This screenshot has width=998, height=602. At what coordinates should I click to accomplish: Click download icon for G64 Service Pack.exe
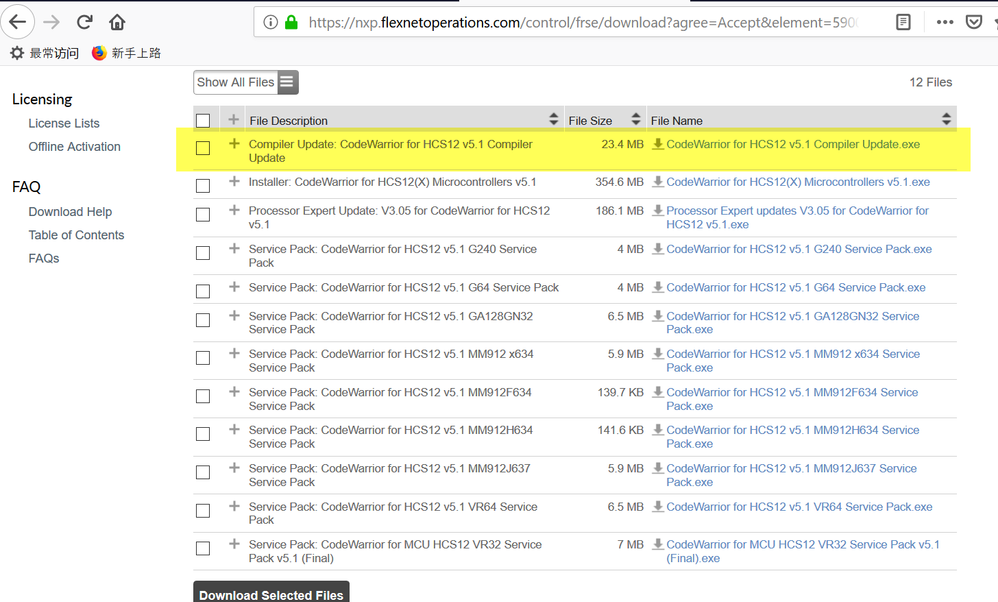658,288
